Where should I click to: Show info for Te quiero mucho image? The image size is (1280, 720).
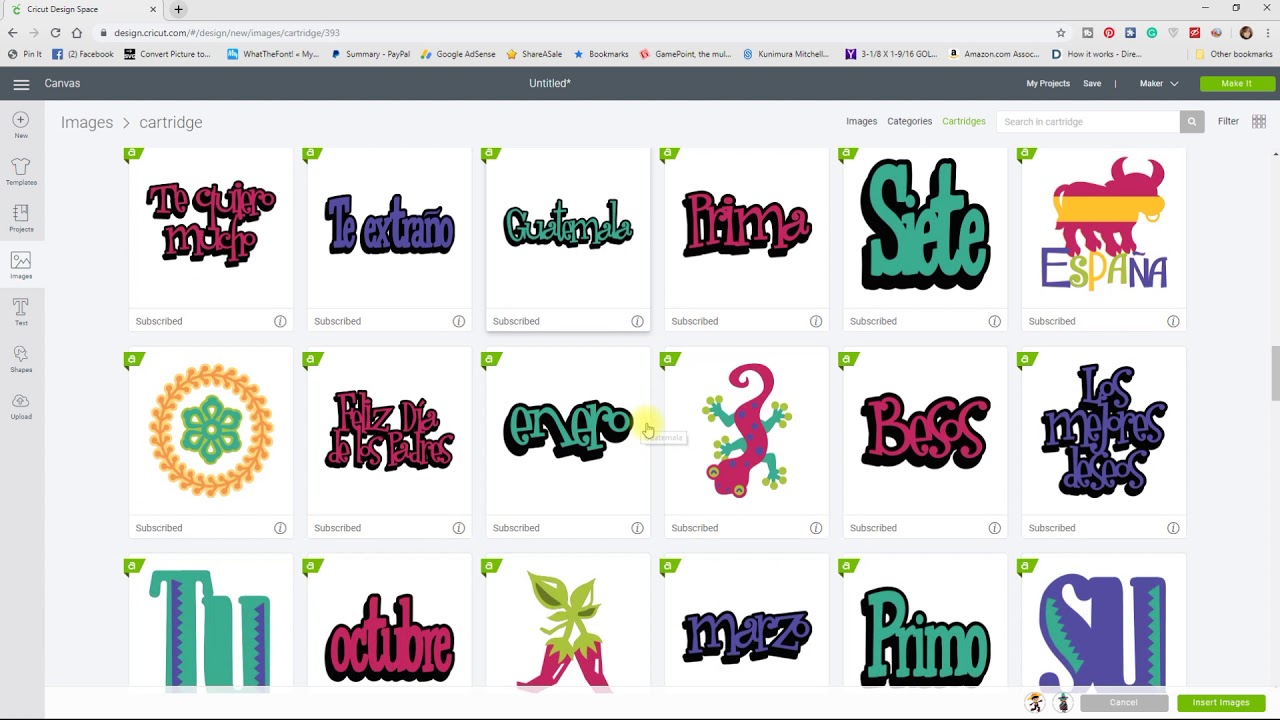280,321
